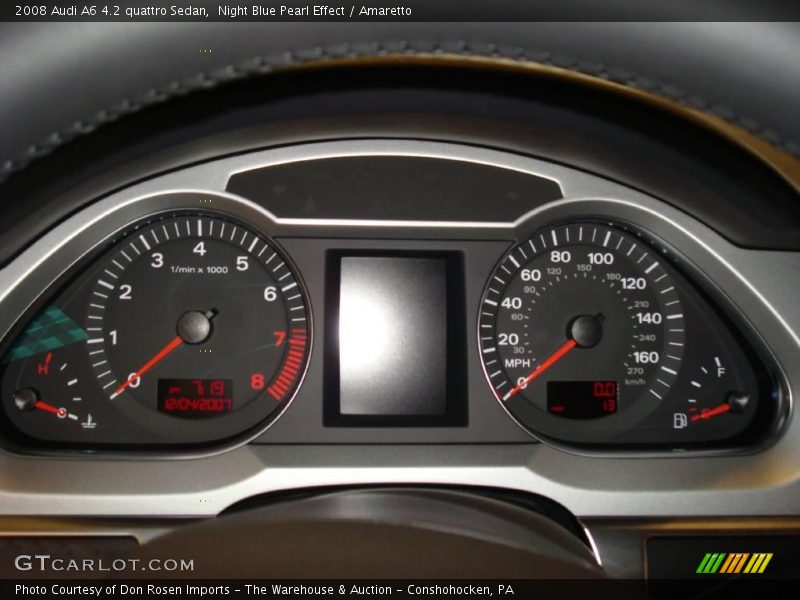The image size is (800, 600).
Task: Click the number 6 on tachometer
Action: point(270,293)
